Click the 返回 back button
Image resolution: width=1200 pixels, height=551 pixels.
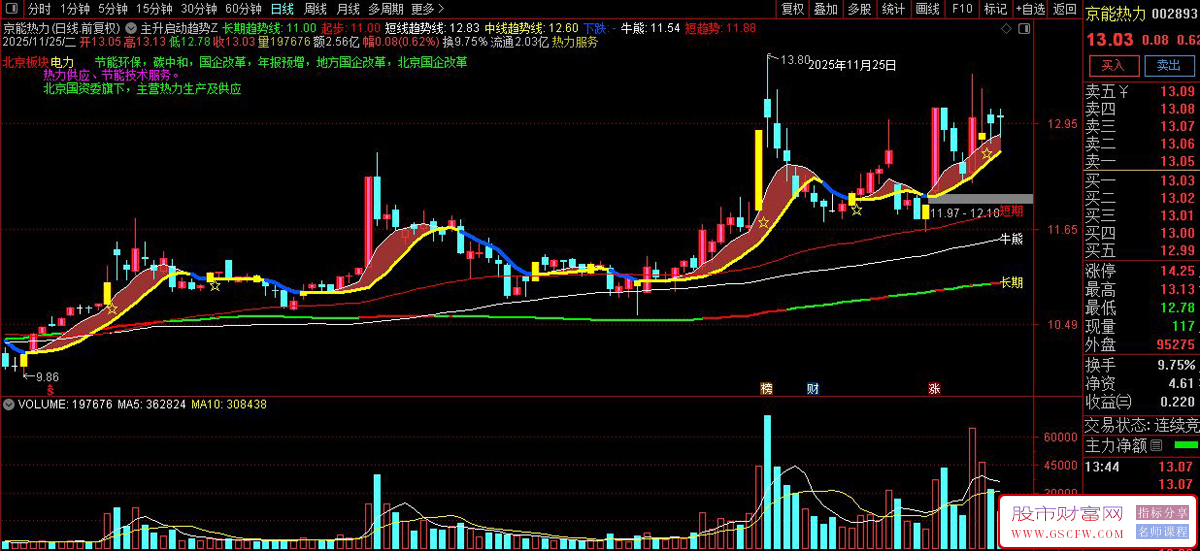(1065, 9)
